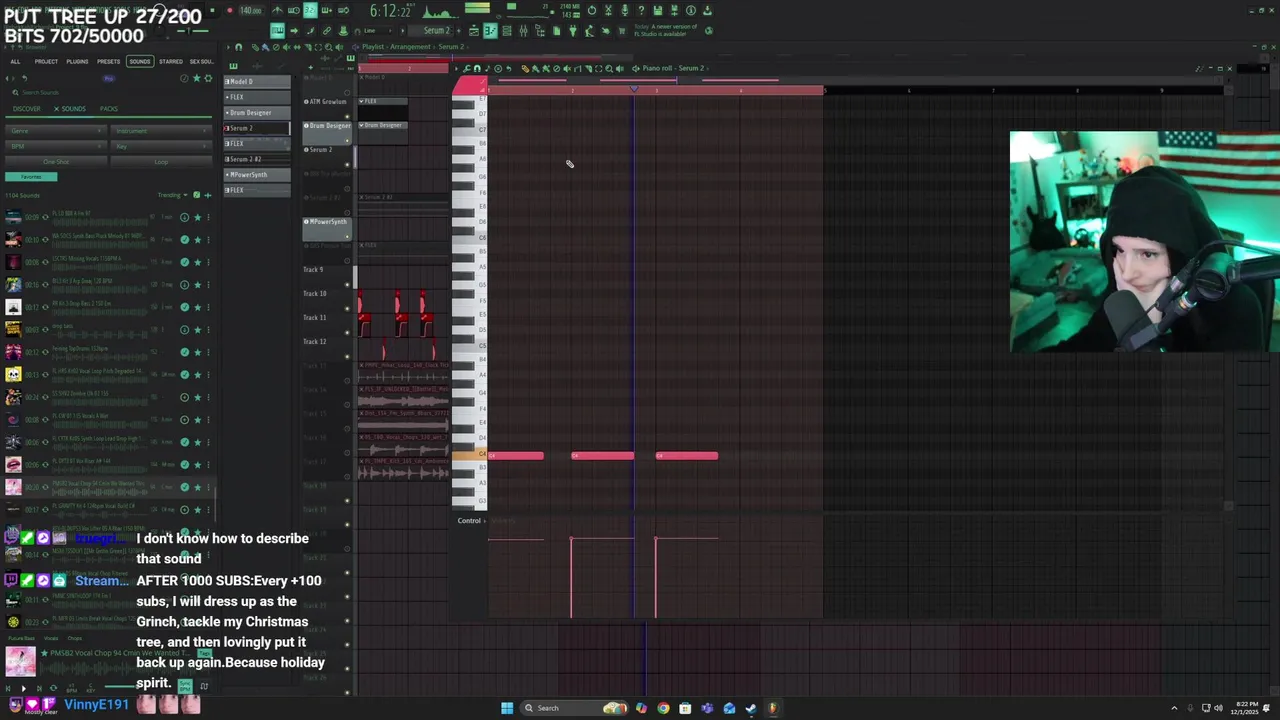The height and width of the screenshot is (720, 1280).
Task: Open the playlist view from main toolbar
Action: [474, 30]
